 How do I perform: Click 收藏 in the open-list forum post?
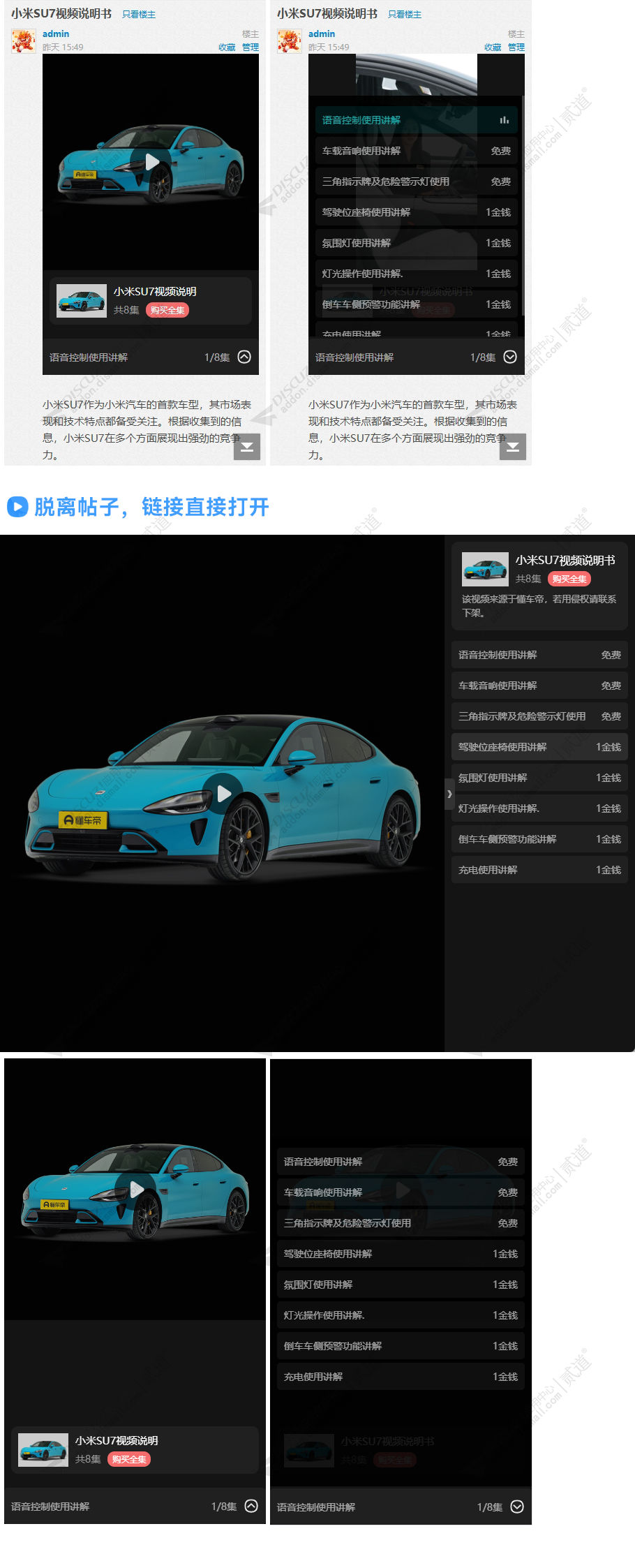(493, 47)
